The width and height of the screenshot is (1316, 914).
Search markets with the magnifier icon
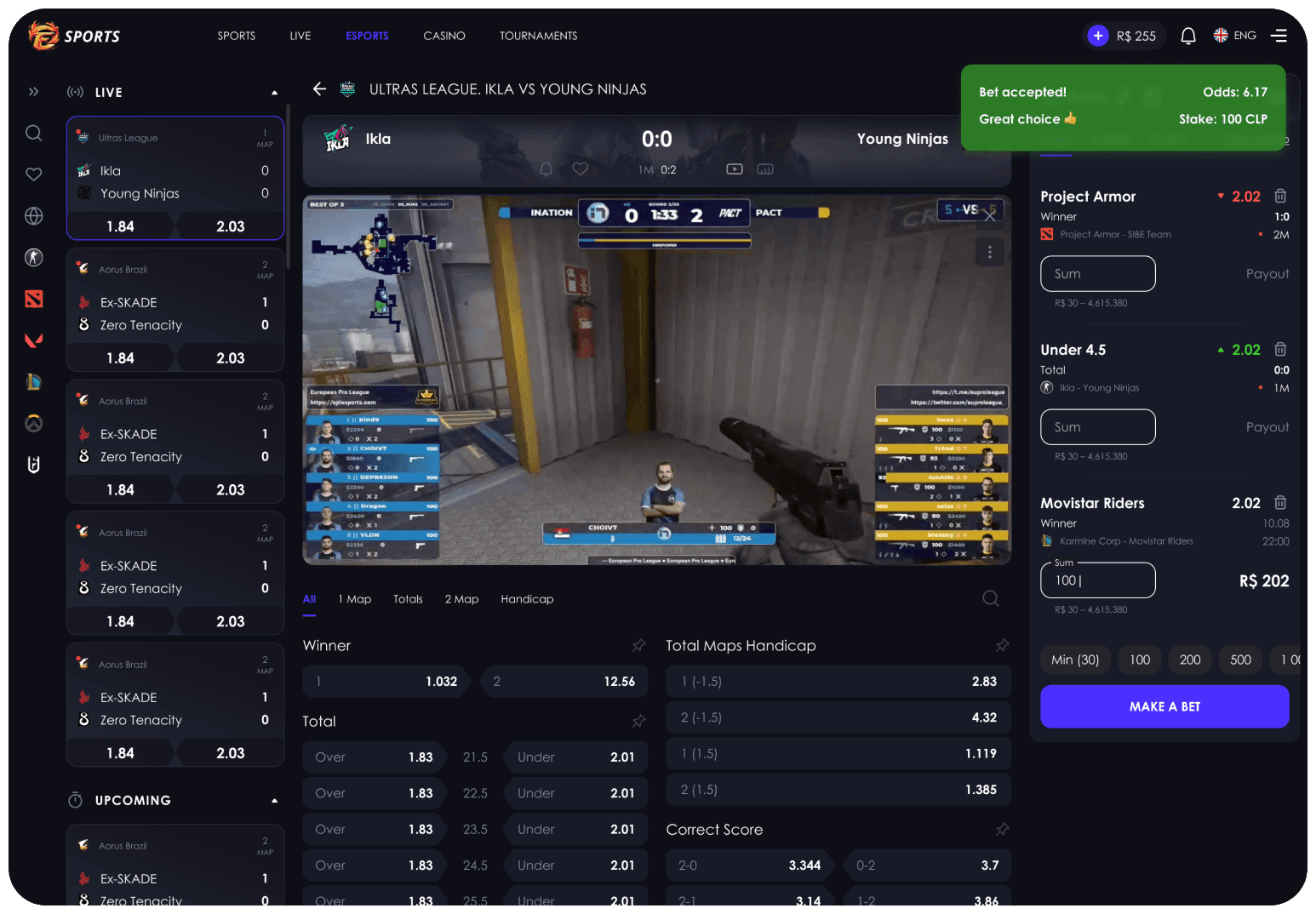pos(991,598)
